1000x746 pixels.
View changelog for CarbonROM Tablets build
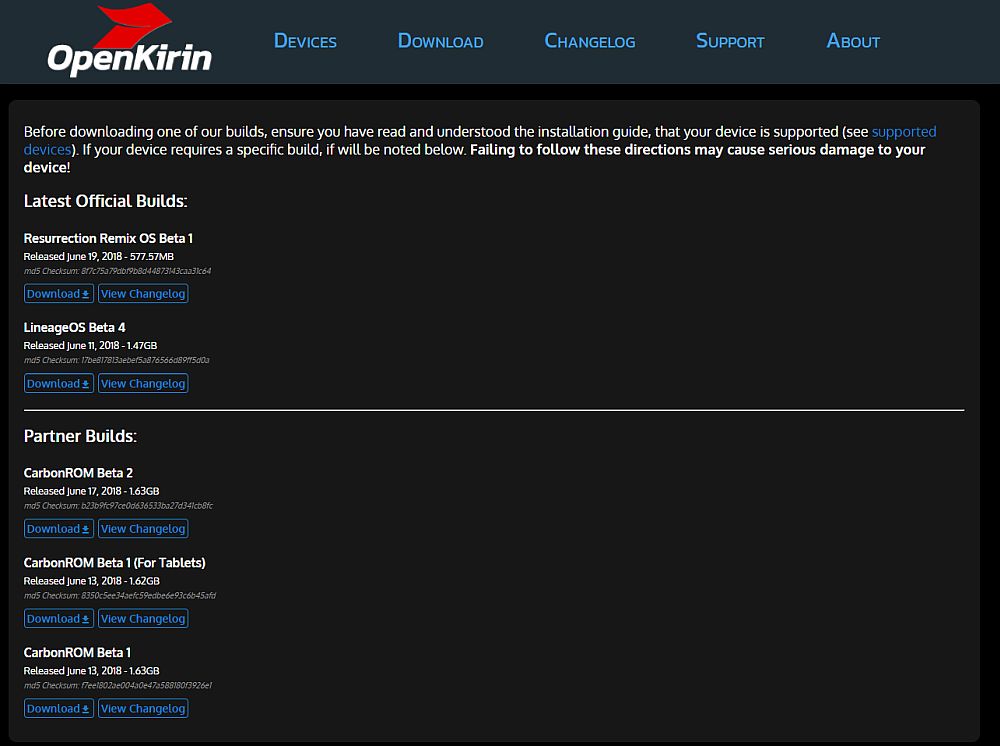point(143,618)
